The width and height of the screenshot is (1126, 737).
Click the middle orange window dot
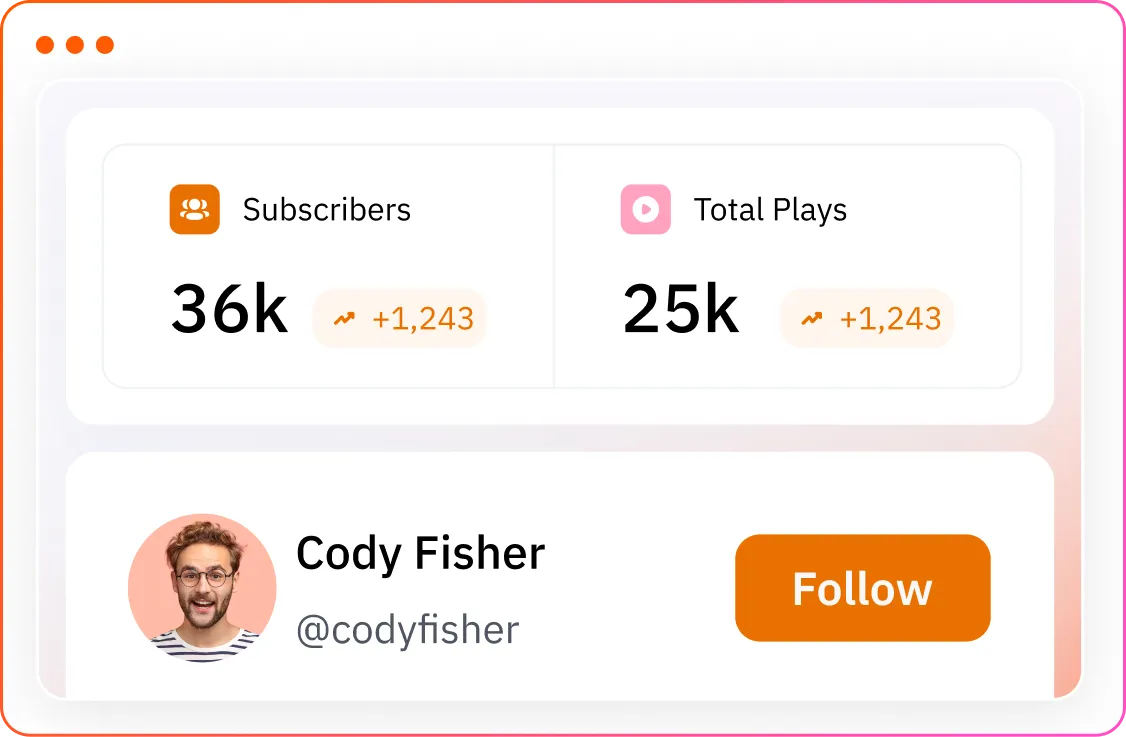pos(74,45)
